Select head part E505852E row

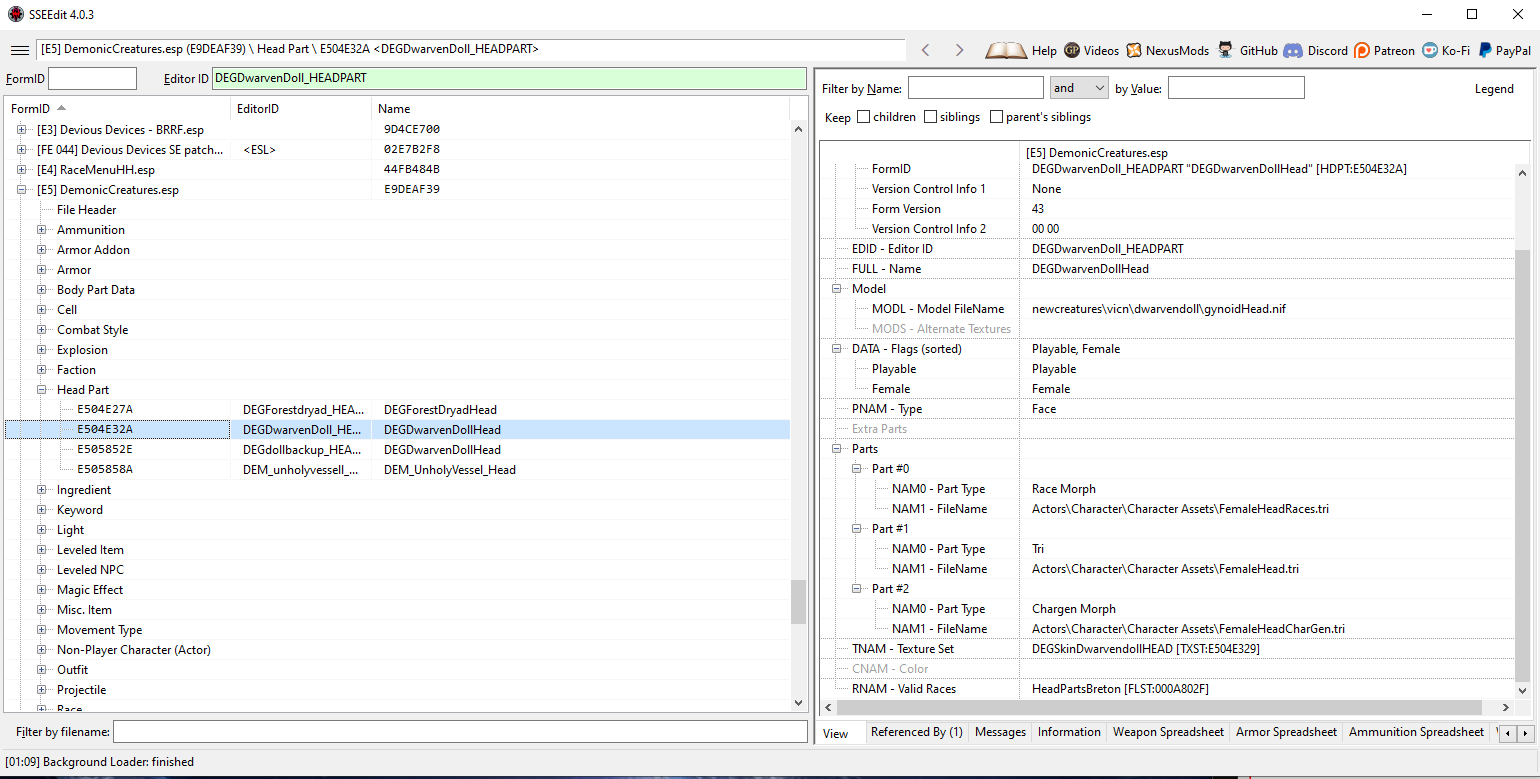click(397, 450)
